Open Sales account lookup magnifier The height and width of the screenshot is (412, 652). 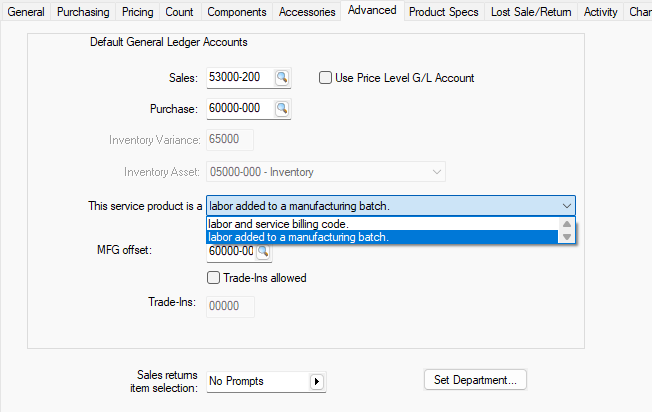tap(282, 78)
